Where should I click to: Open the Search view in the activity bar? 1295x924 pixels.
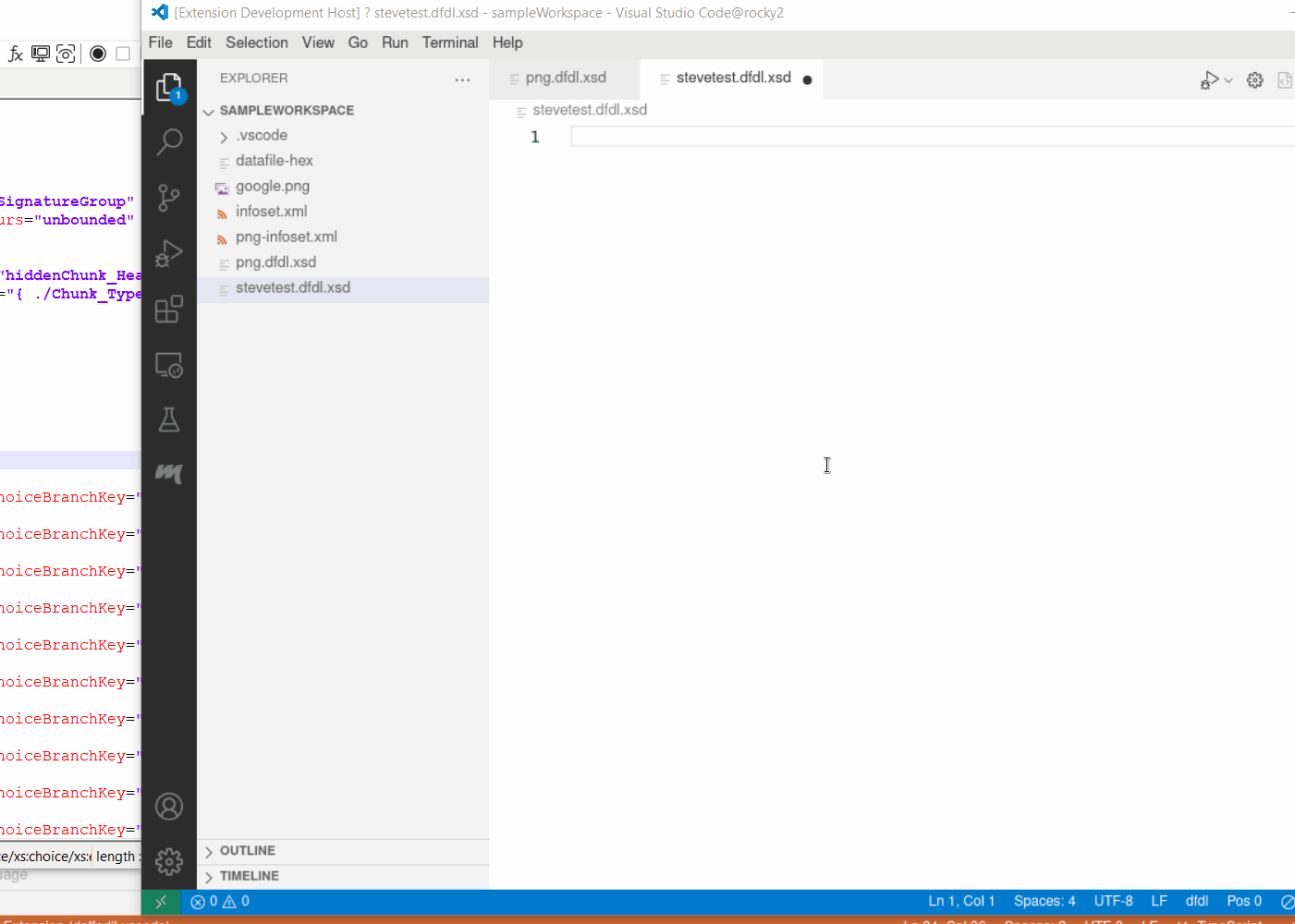point(169,141)
